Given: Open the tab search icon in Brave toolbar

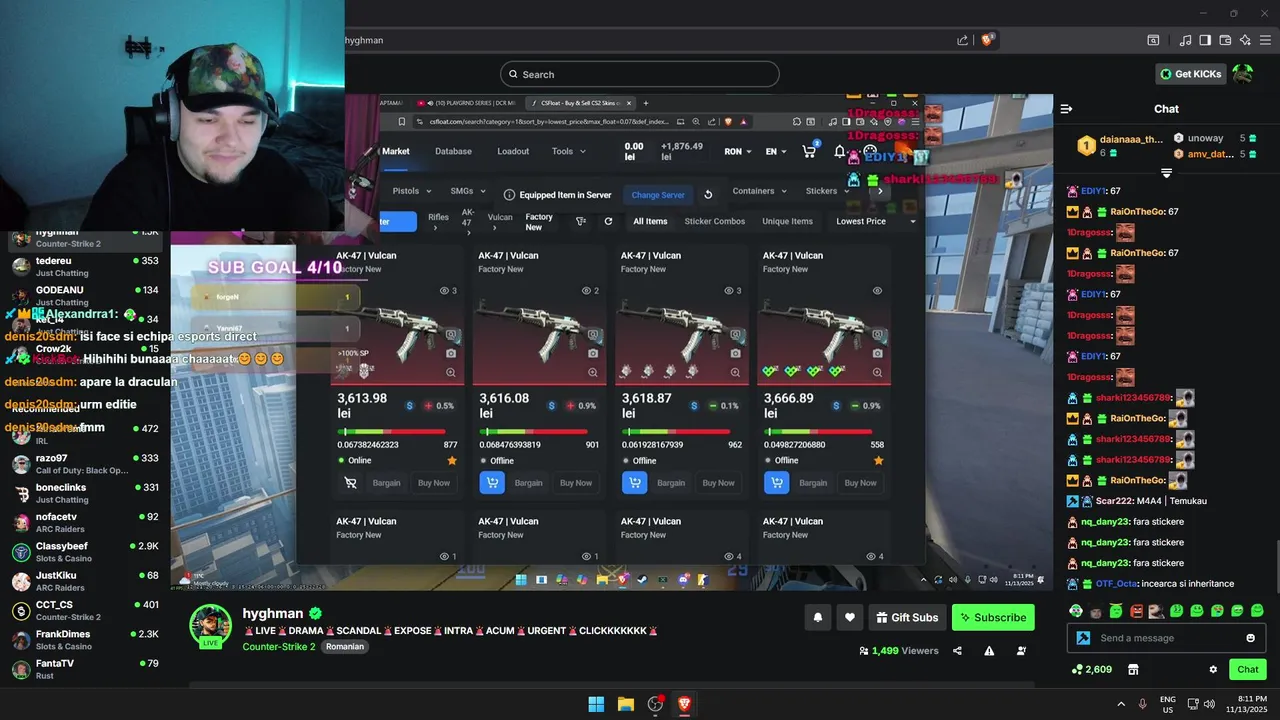Looking at the screenshot, I should coord(1153,40).
